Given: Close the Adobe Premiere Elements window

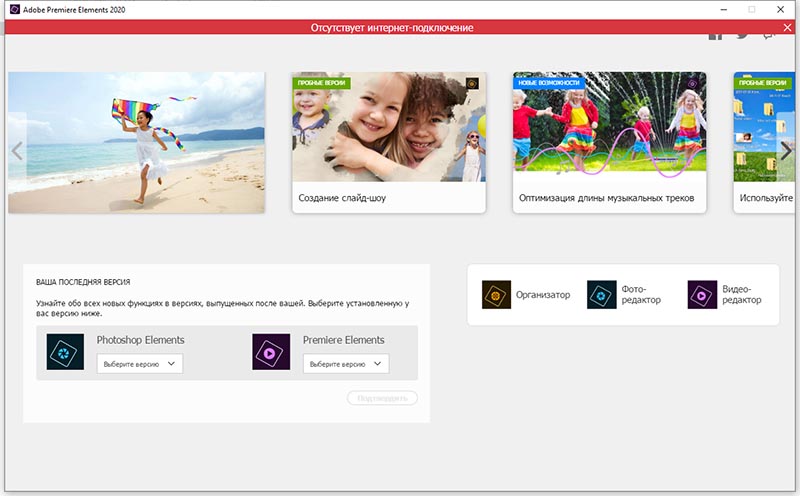Looking at the screenshot, I should pyautogui.click(x=780, y=9).
